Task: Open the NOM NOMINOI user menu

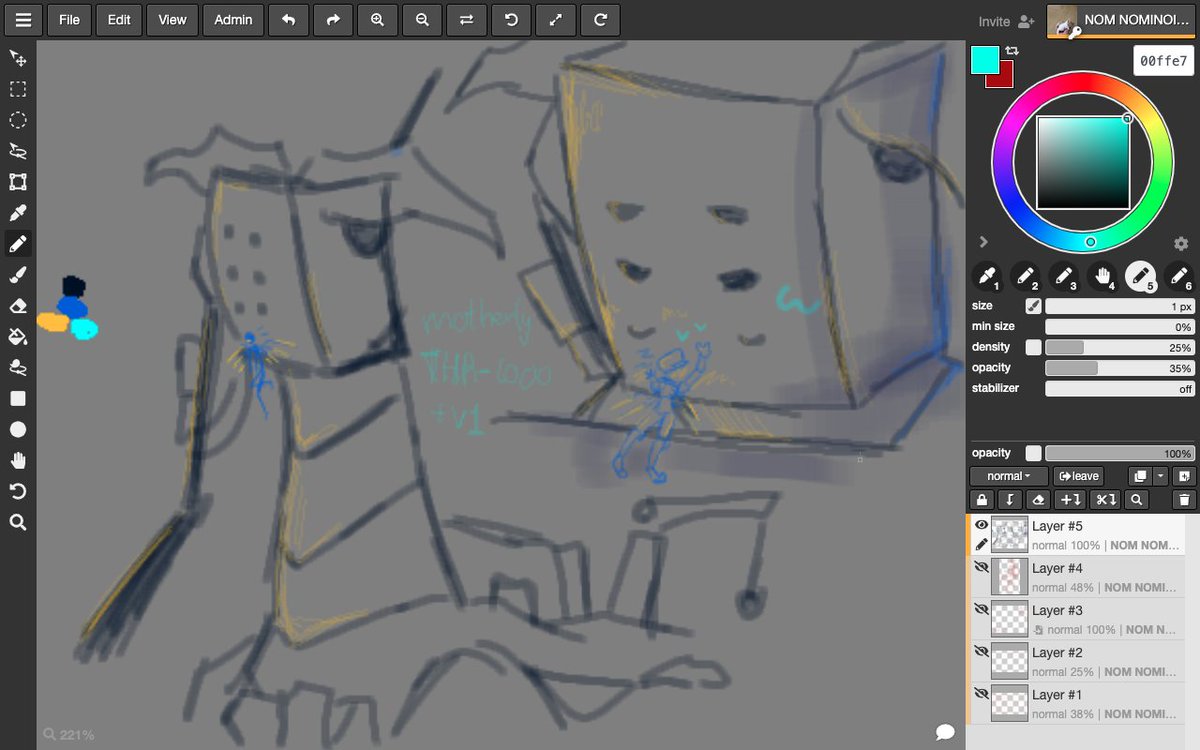Action: [1121, 20]
